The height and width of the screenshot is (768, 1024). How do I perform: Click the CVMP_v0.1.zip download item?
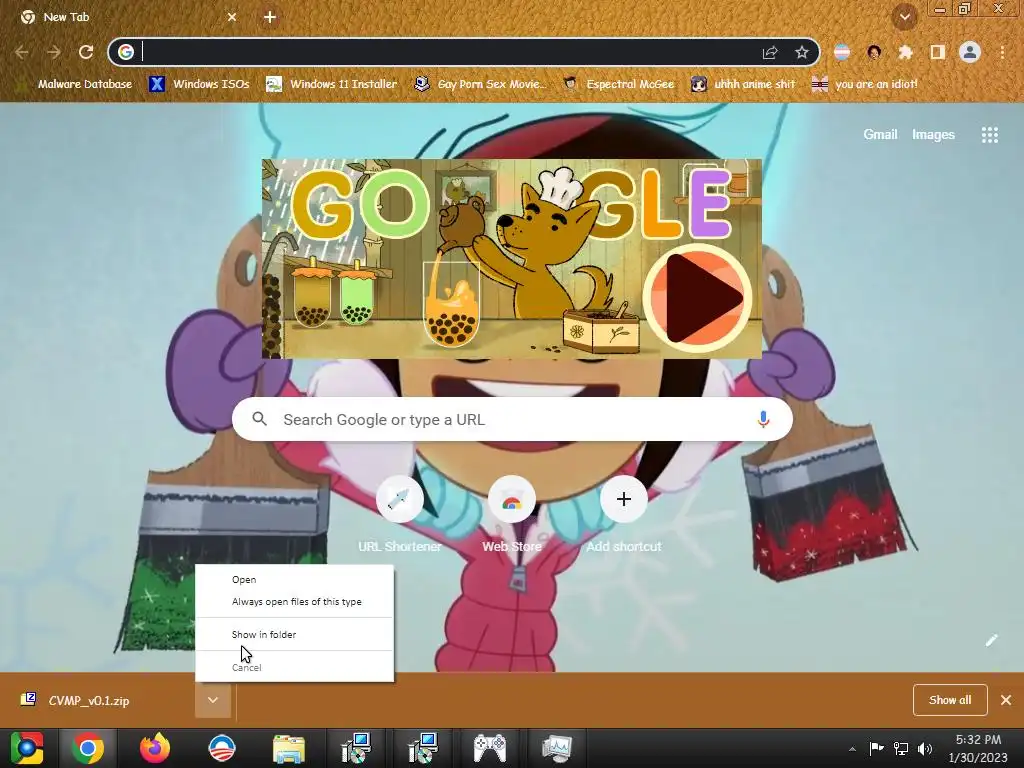click(88, 700)
